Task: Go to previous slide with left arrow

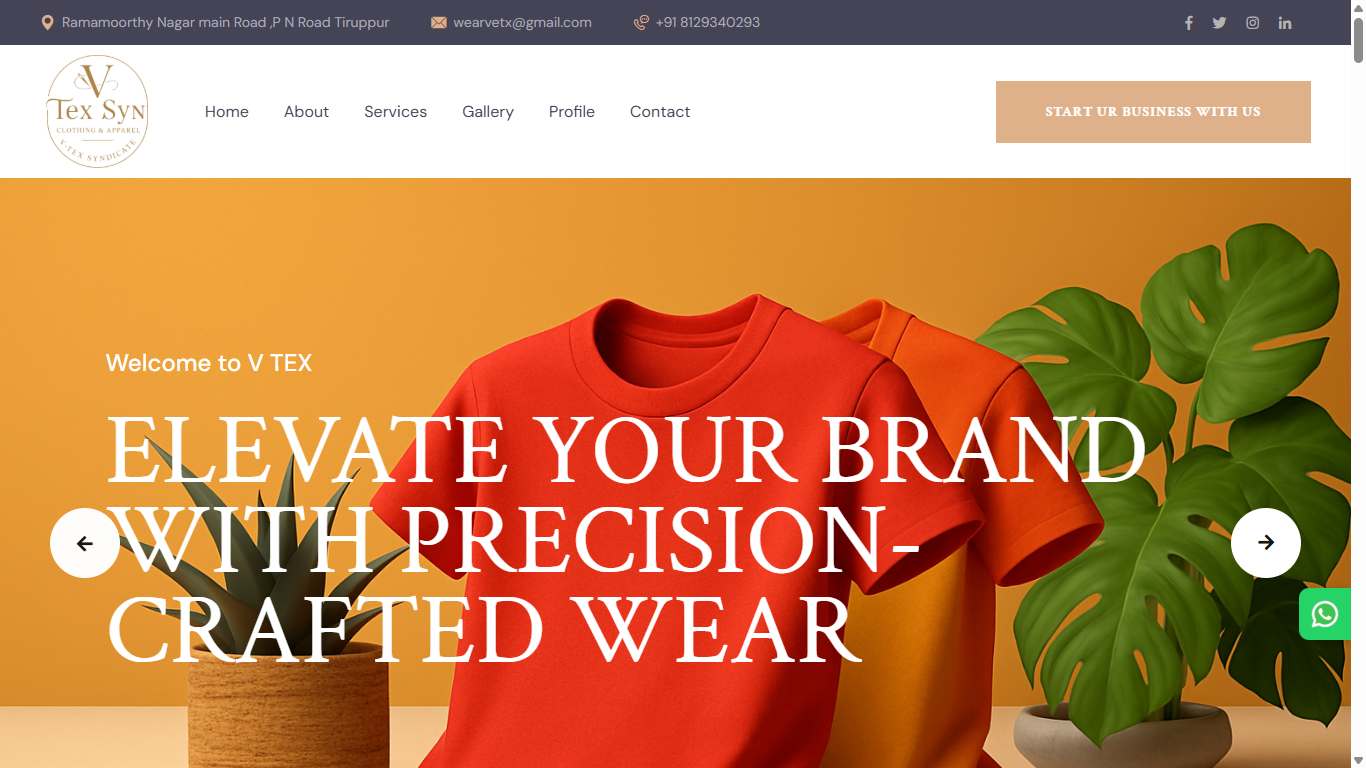Action: coord(85,543)
